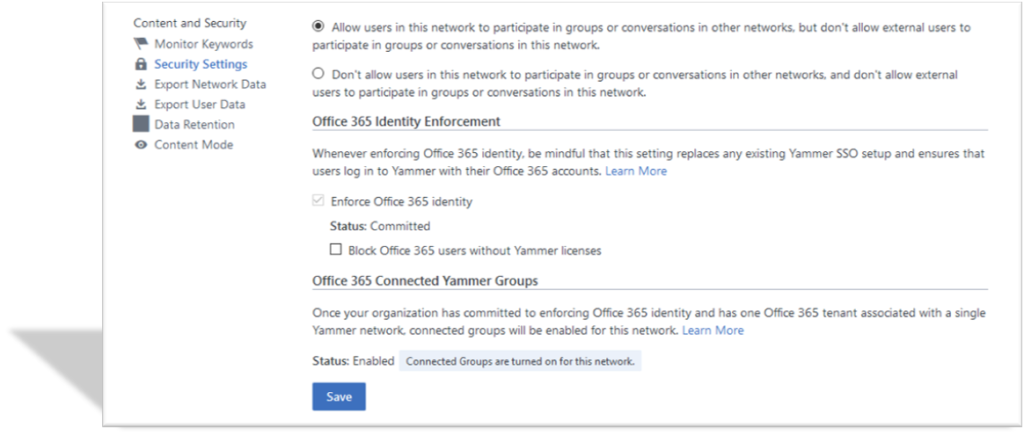Click the 'Connected Groups are turned on' status badge
The width and height of the screenshot is (1024, 436).
point(520,361)
